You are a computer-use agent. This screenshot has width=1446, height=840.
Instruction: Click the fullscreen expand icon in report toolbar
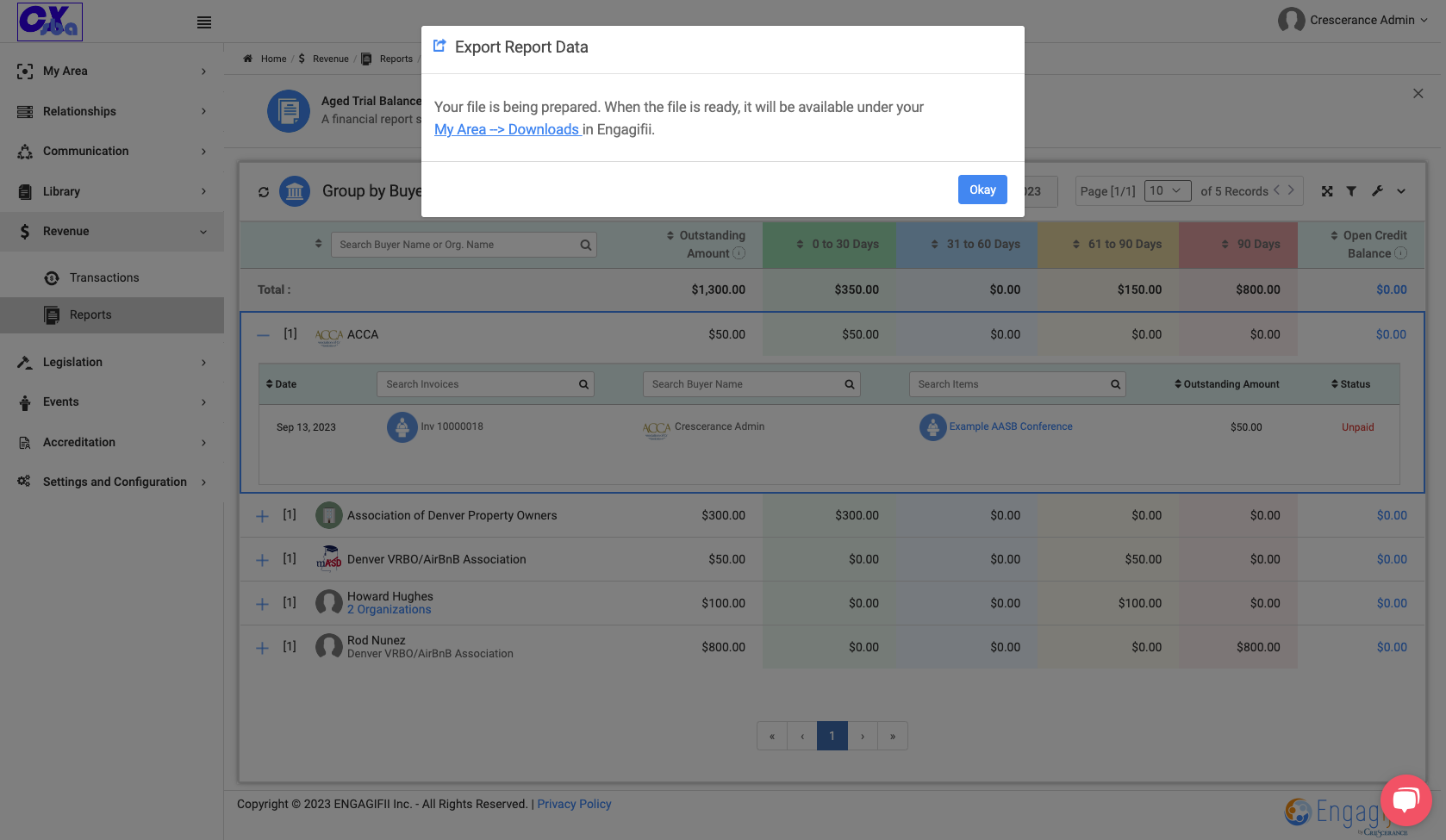click(1327, 191)
